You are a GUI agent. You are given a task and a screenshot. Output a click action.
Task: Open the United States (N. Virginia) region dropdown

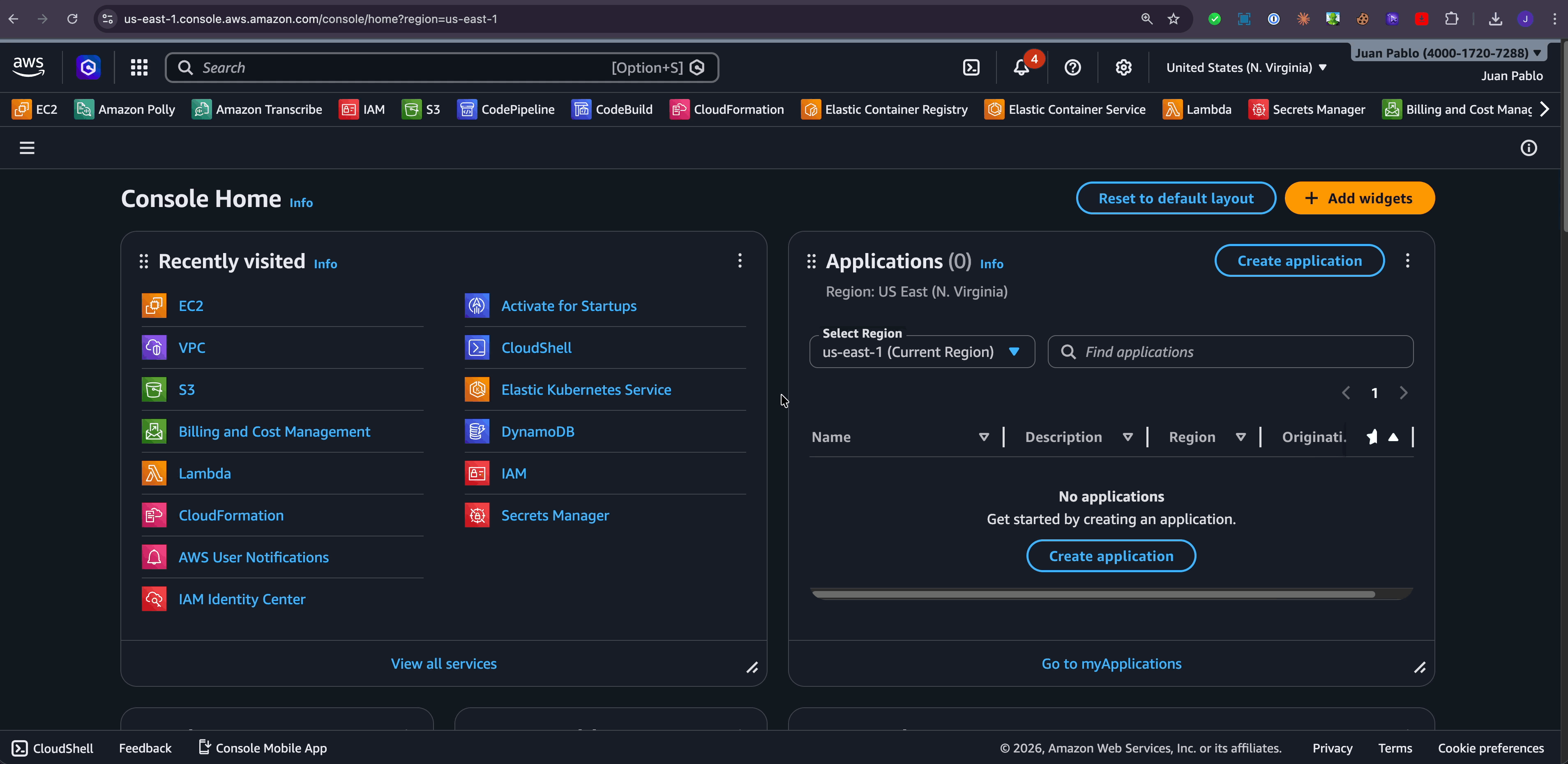1245,67
